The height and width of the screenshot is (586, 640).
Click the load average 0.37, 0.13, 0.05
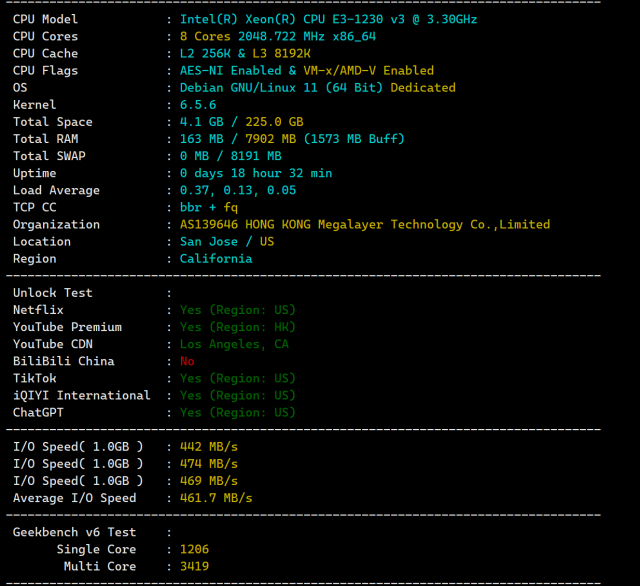point(238,191)
